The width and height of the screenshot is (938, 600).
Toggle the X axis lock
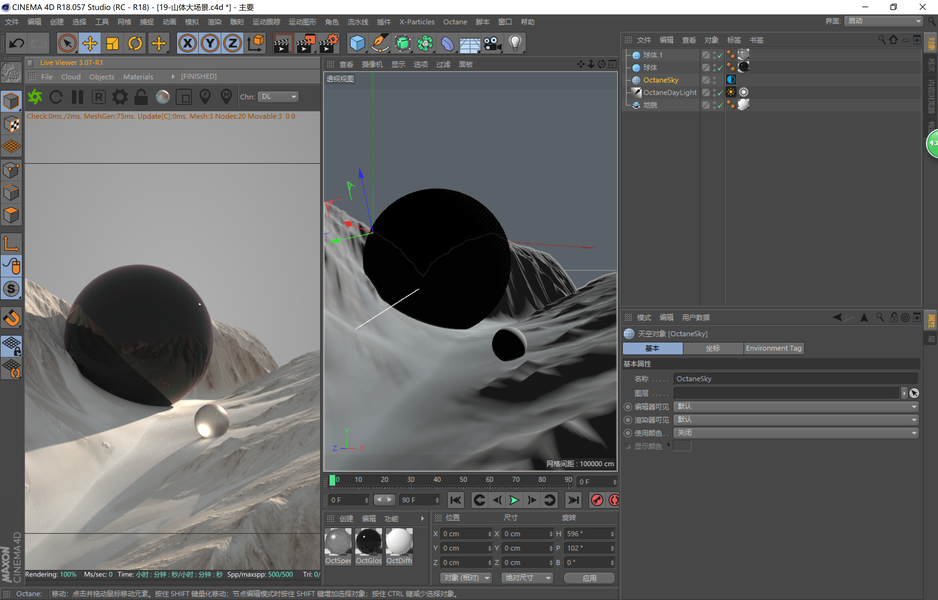[x=187, y=43]
